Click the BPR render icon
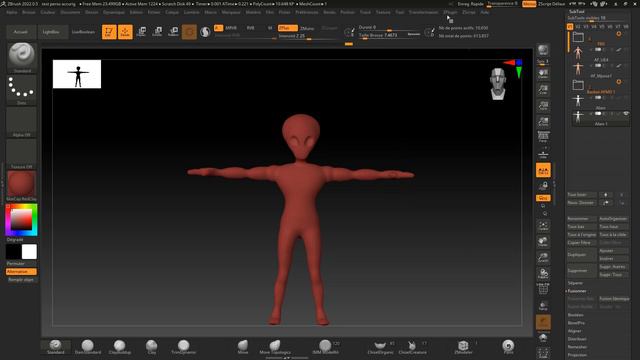Screen dimensions: 640x360 click(x=543, y=51)
